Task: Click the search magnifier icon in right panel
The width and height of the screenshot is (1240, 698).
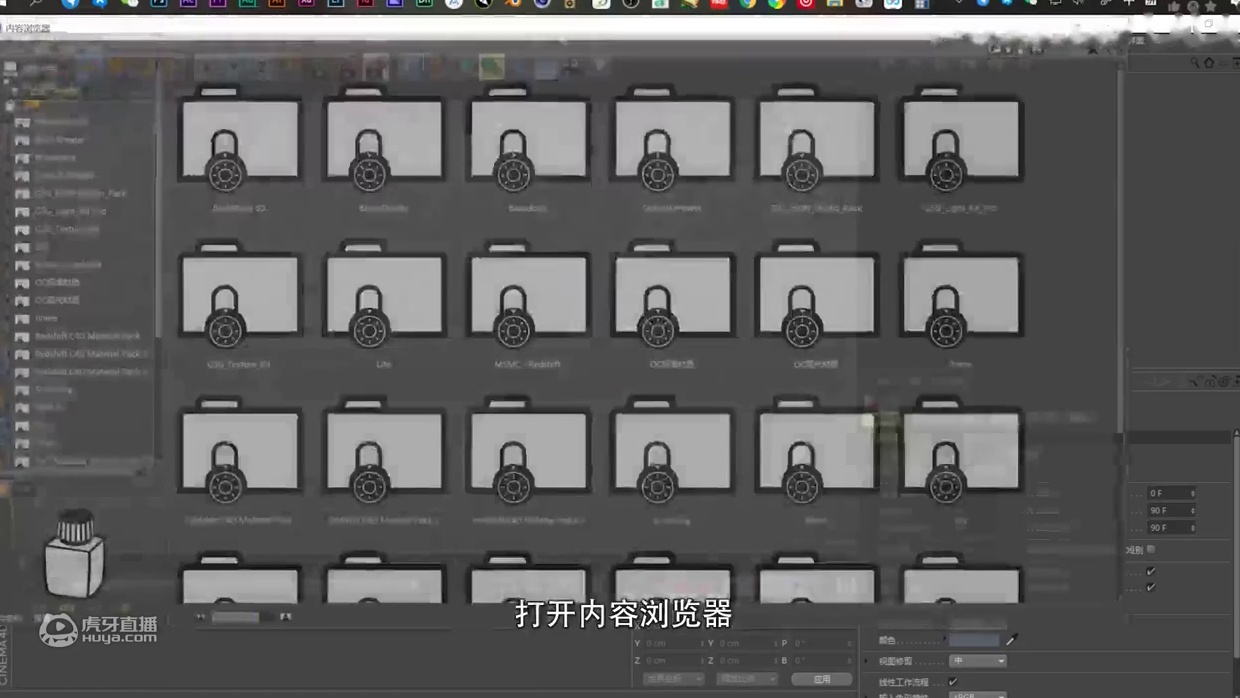Action: pyautogui.click(x=1194, y=63)
